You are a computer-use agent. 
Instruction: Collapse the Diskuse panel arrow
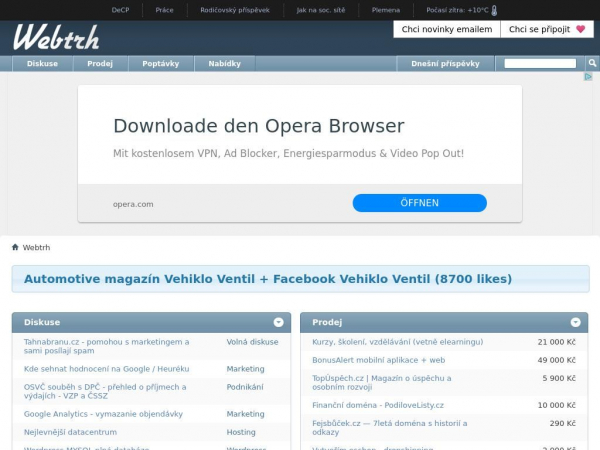279,322
